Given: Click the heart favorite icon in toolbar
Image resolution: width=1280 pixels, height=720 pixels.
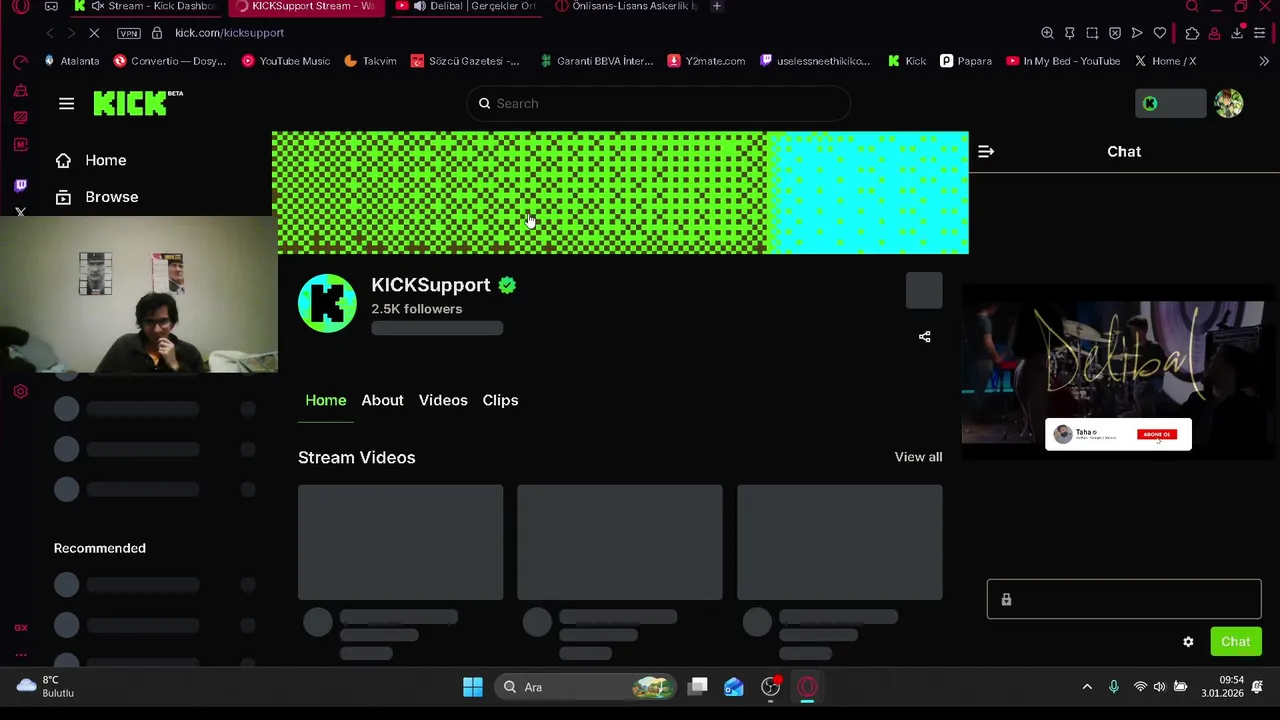Looking at the screenshot, I should point(1160,33).
